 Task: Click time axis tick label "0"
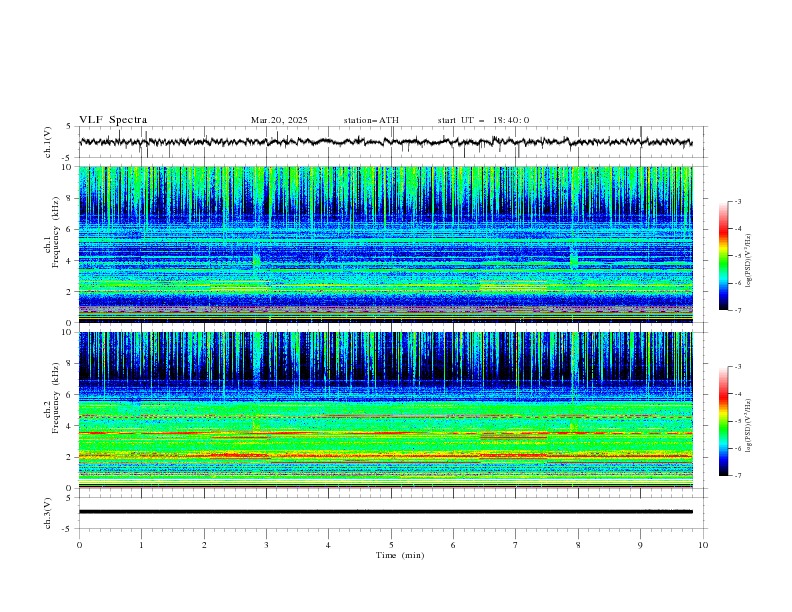pos(79,545)
